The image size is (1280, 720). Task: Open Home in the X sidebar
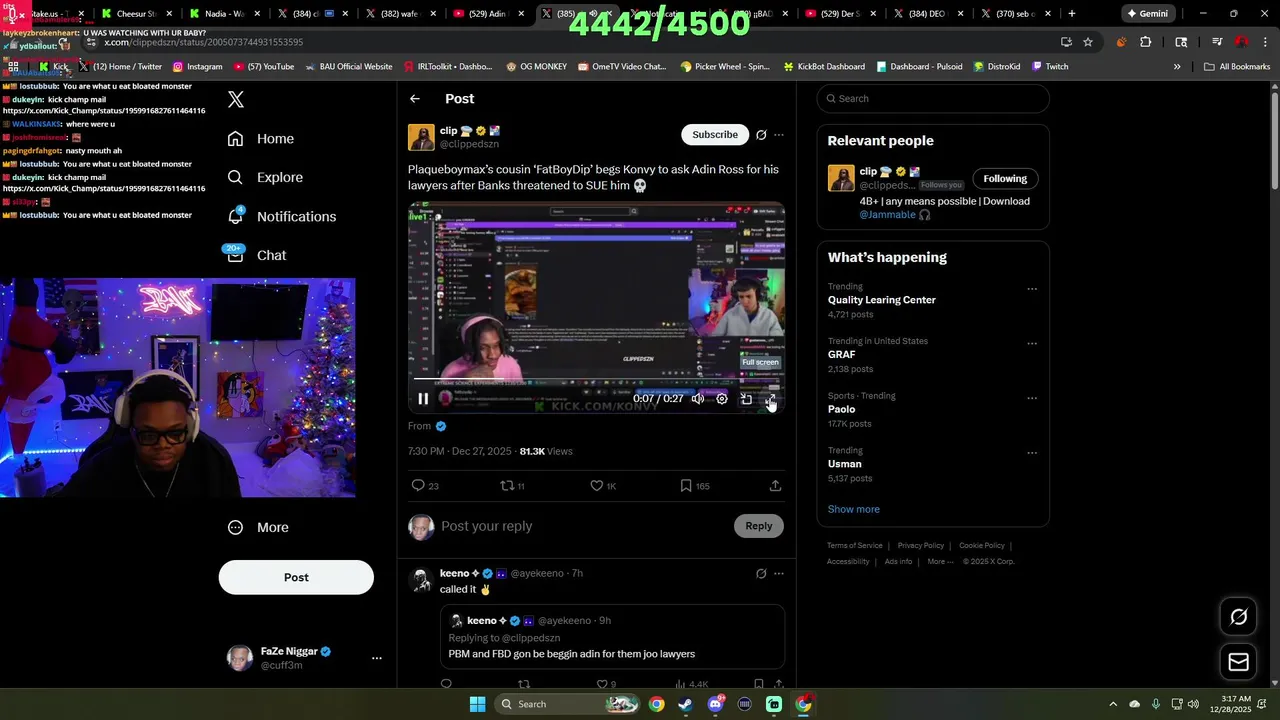point(260,139)
